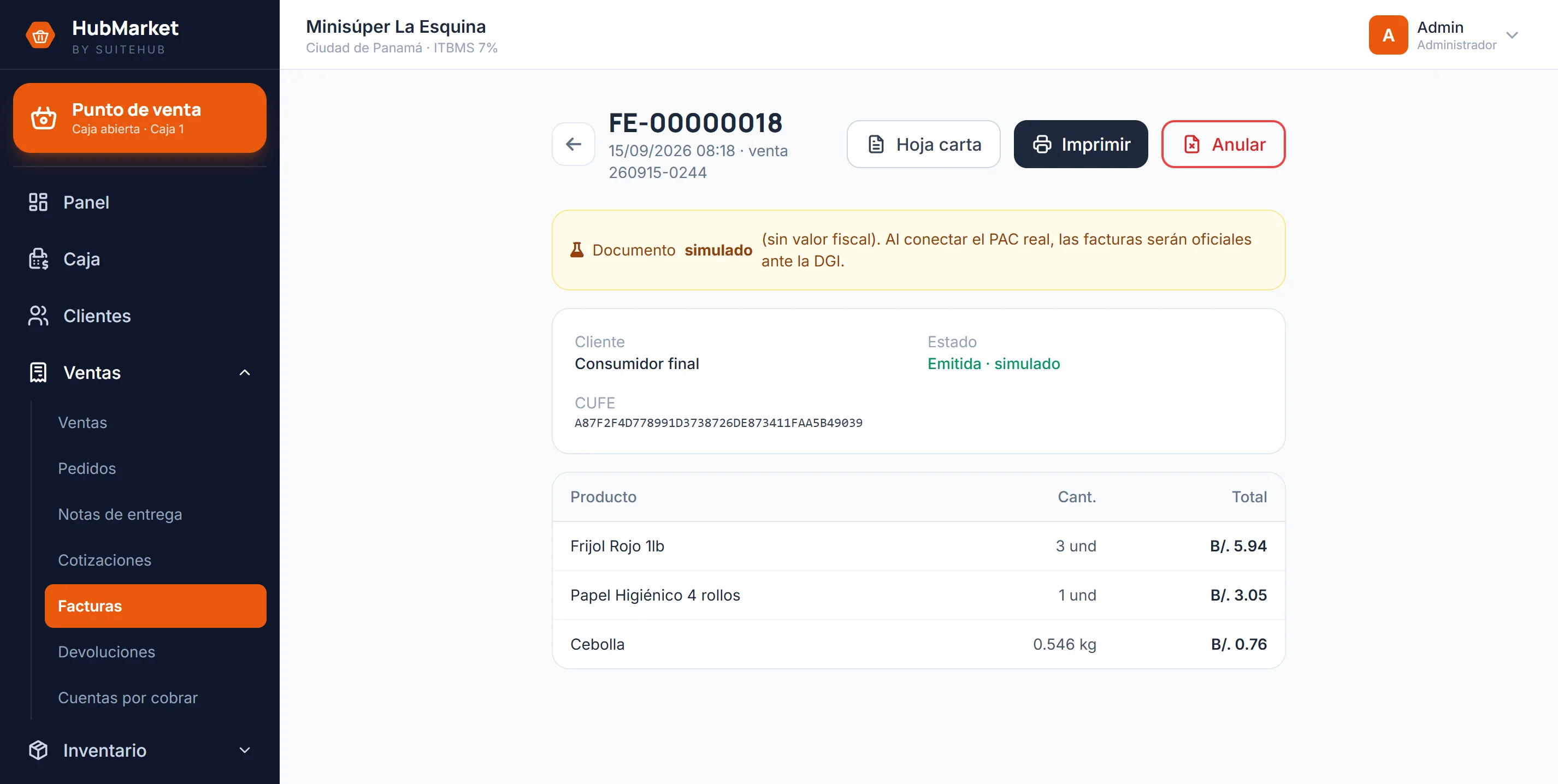Go back with the arrow button

574,144
